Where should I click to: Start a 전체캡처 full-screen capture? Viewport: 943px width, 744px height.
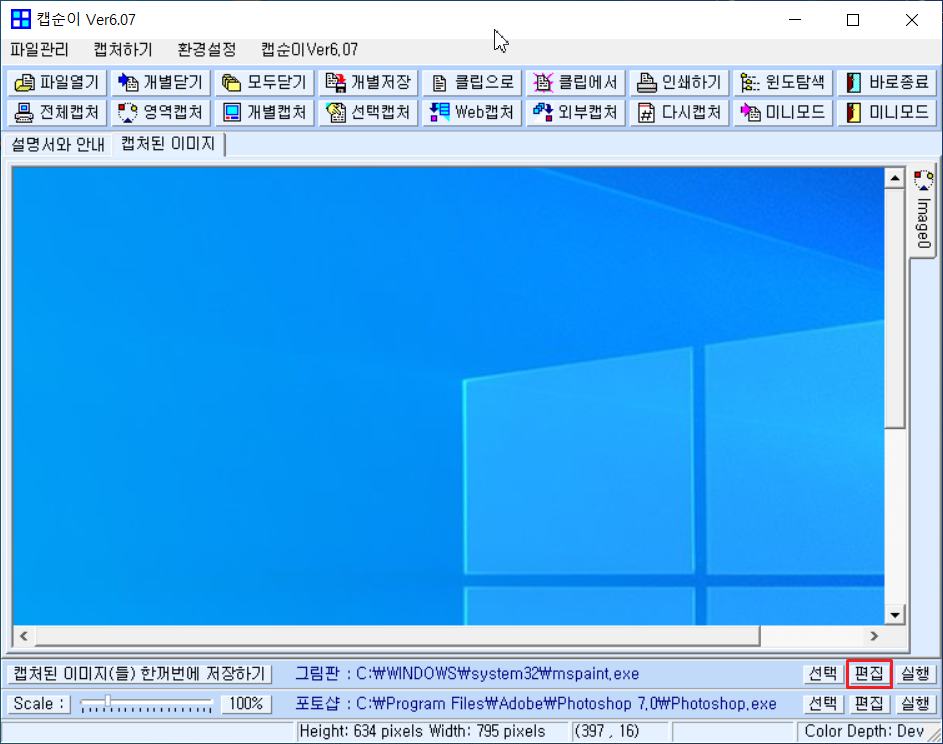coord(57,112)
